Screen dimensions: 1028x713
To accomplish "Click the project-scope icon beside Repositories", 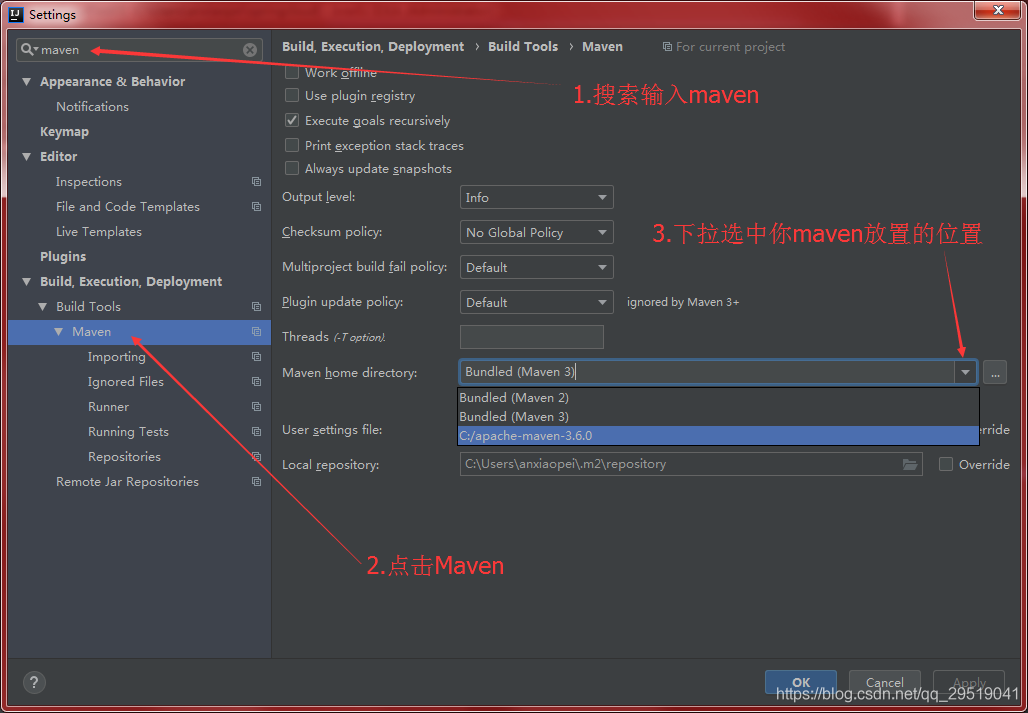I will coord(256,457).
